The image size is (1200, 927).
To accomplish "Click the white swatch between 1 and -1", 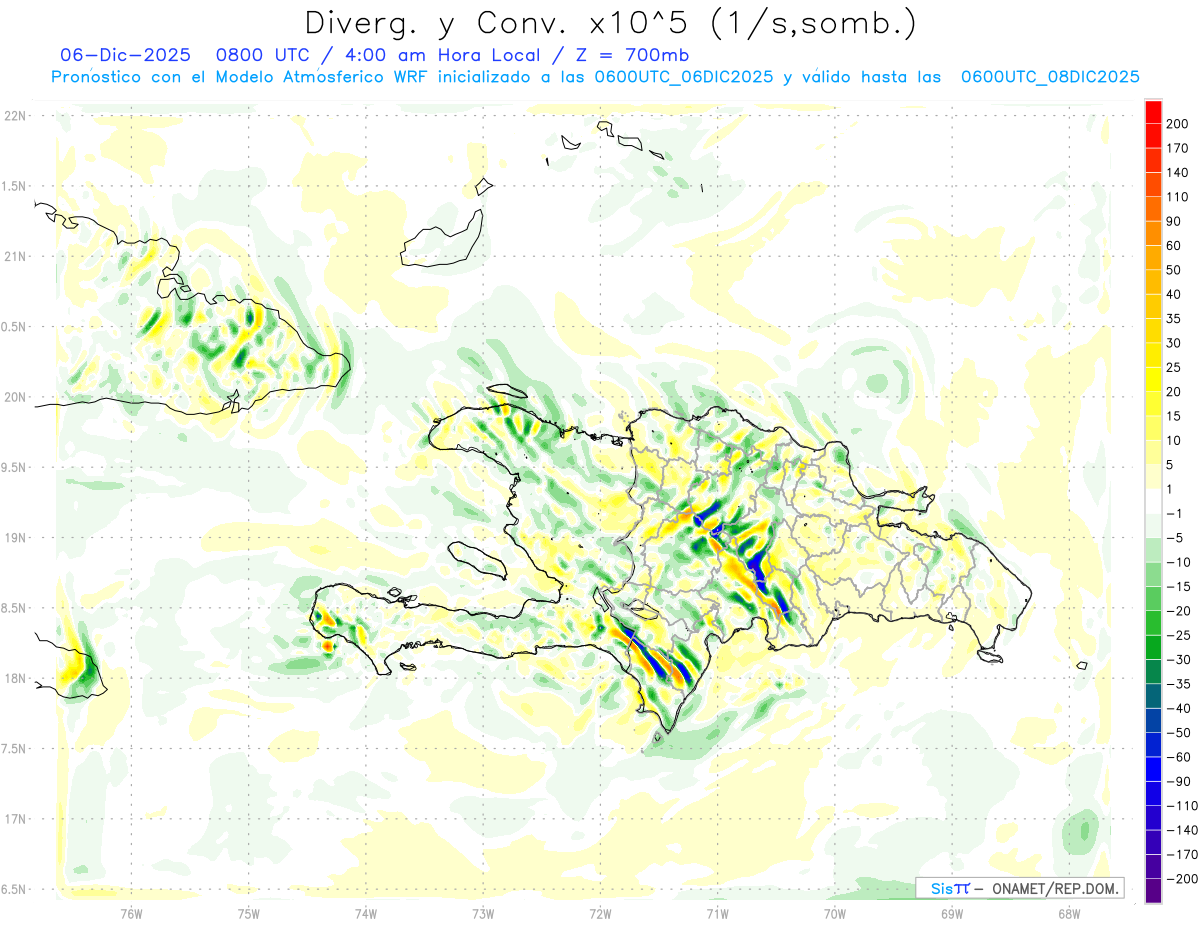I will pyautogui.click(x=1153, y=502).
